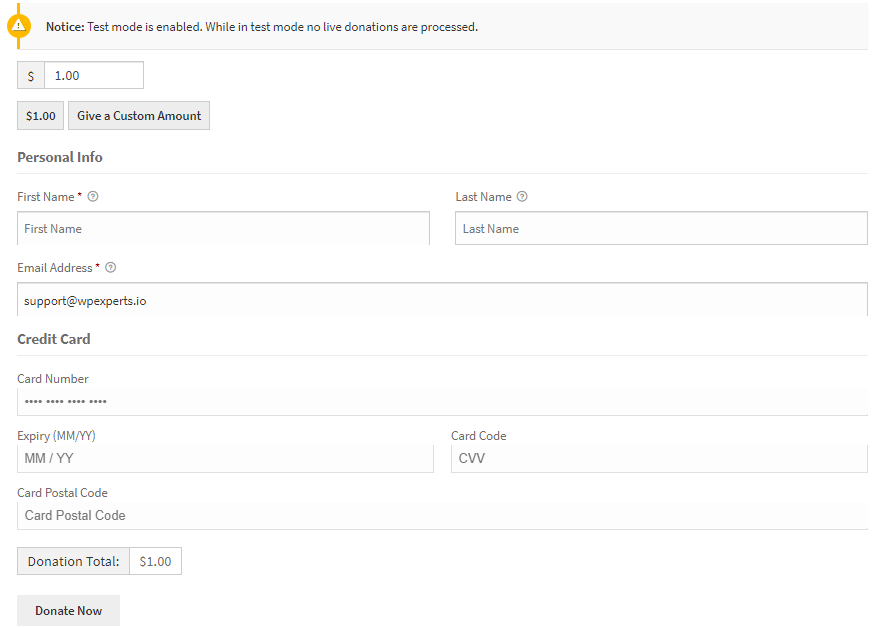
Task: Submit with the Donate Now button
Action: pyautogui.click(x=68, y=611)
